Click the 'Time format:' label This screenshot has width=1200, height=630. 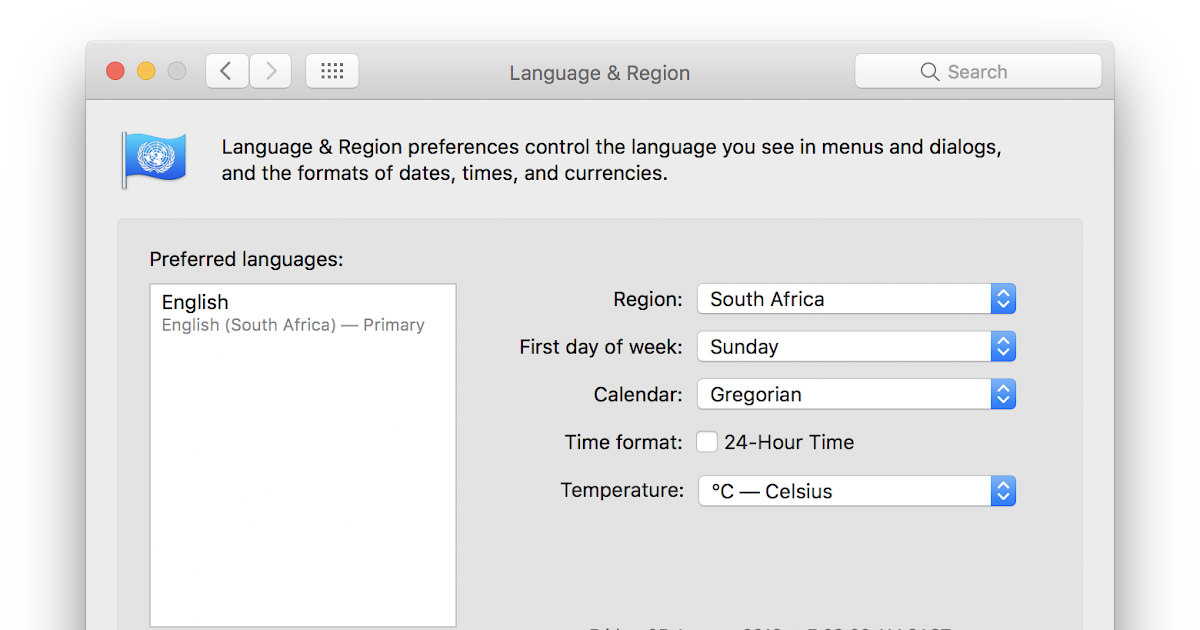[x=624, y=442]
